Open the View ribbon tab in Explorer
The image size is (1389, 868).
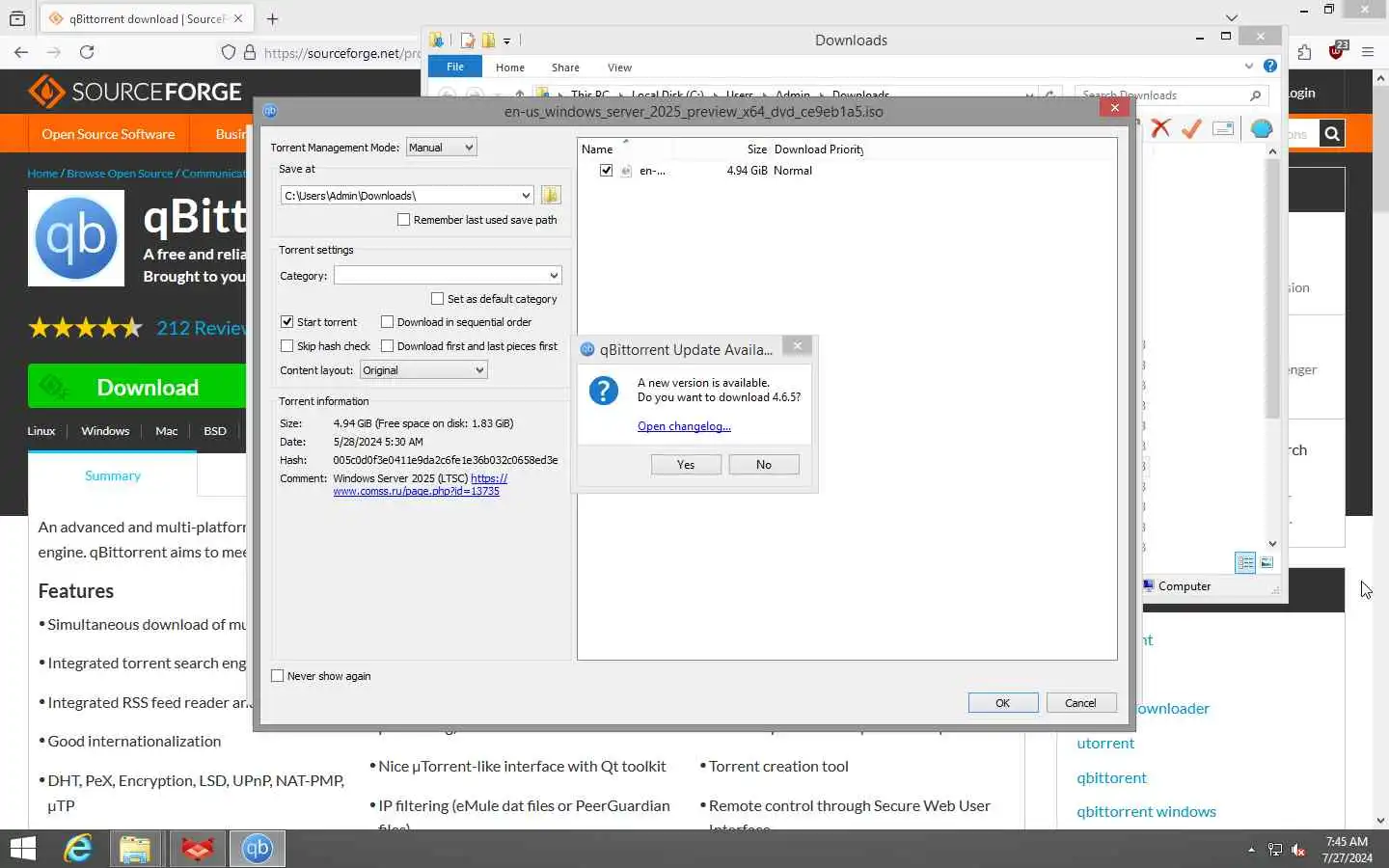click(x=619, y=68)
